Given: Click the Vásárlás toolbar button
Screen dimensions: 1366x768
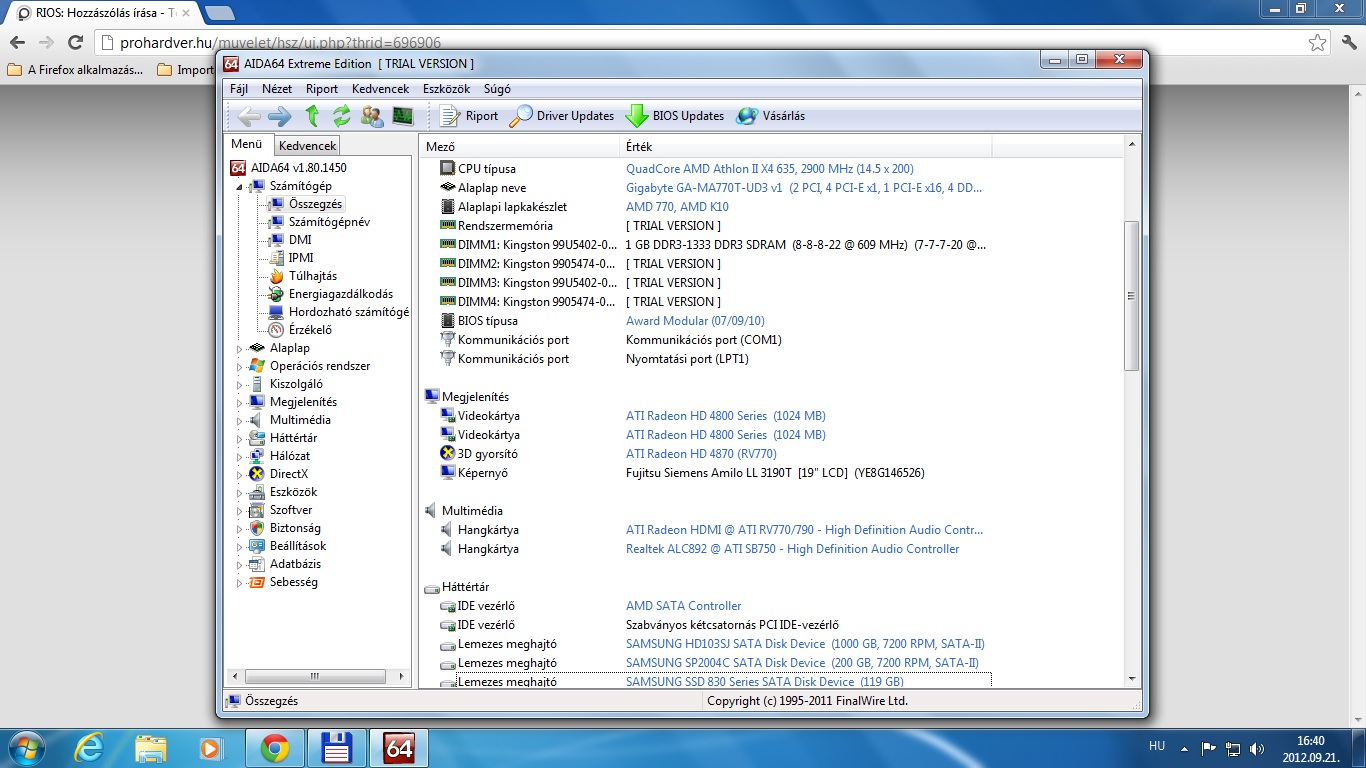Looking at the screenshot, I should click(771, 116).
